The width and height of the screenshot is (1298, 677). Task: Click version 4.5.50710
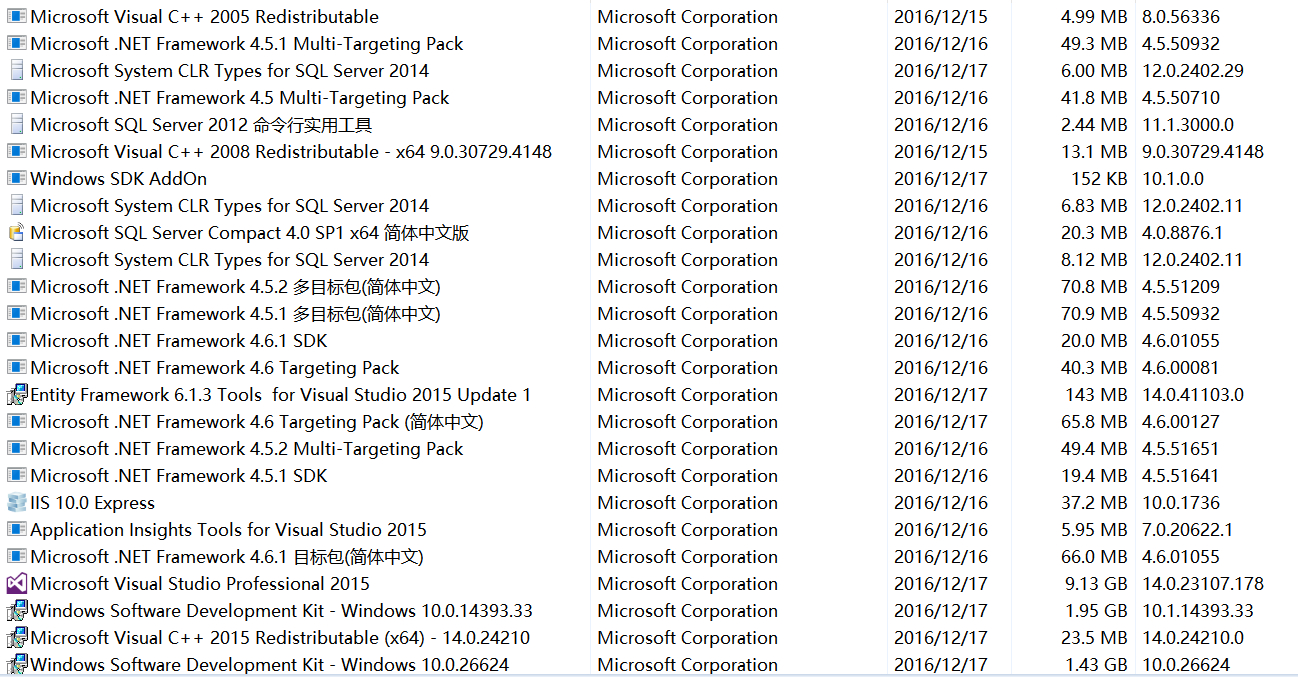[1181, 98]
